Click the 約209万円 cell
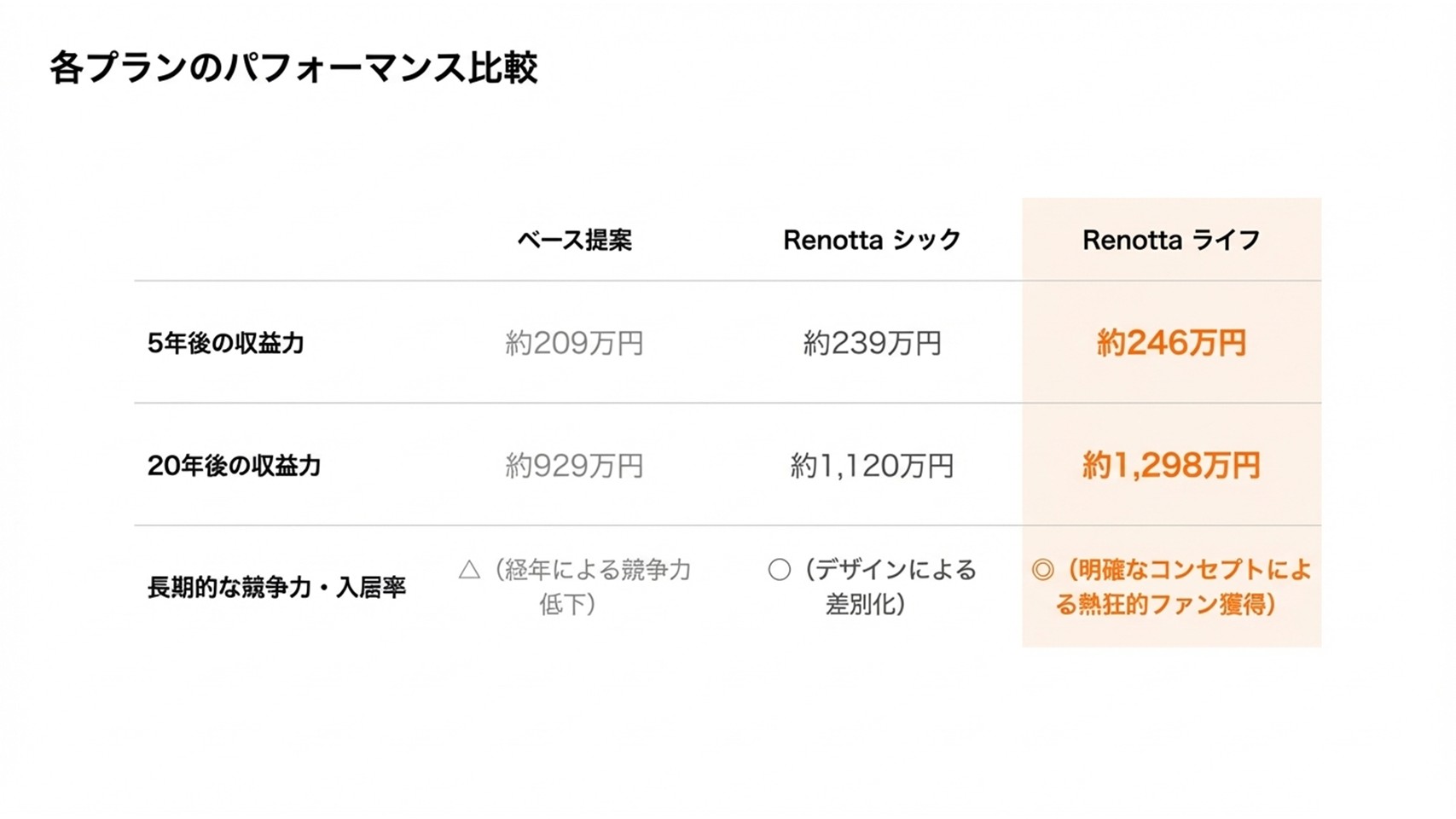This screenshot has height=819, width=1456. point(574,343)
